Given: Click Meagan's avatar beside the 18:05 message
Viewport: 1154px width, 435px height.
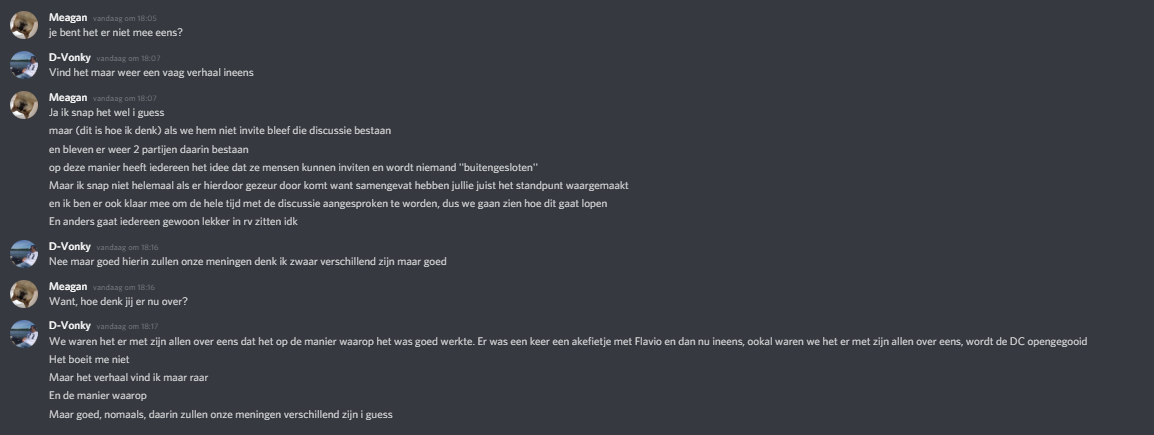Looking at the screenshot, I should pos(24,25).
